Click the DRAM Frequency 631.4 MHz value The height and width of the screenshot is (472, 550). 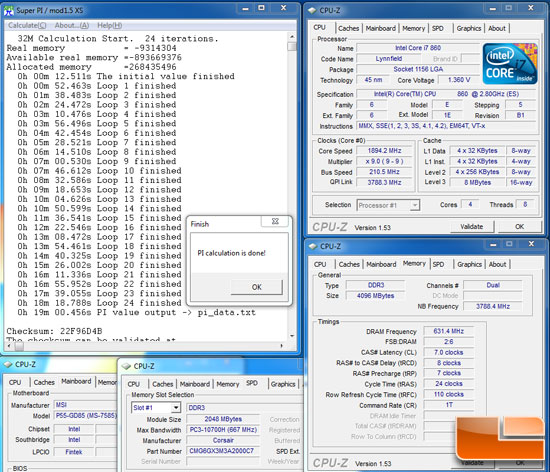tap(449, 331)
